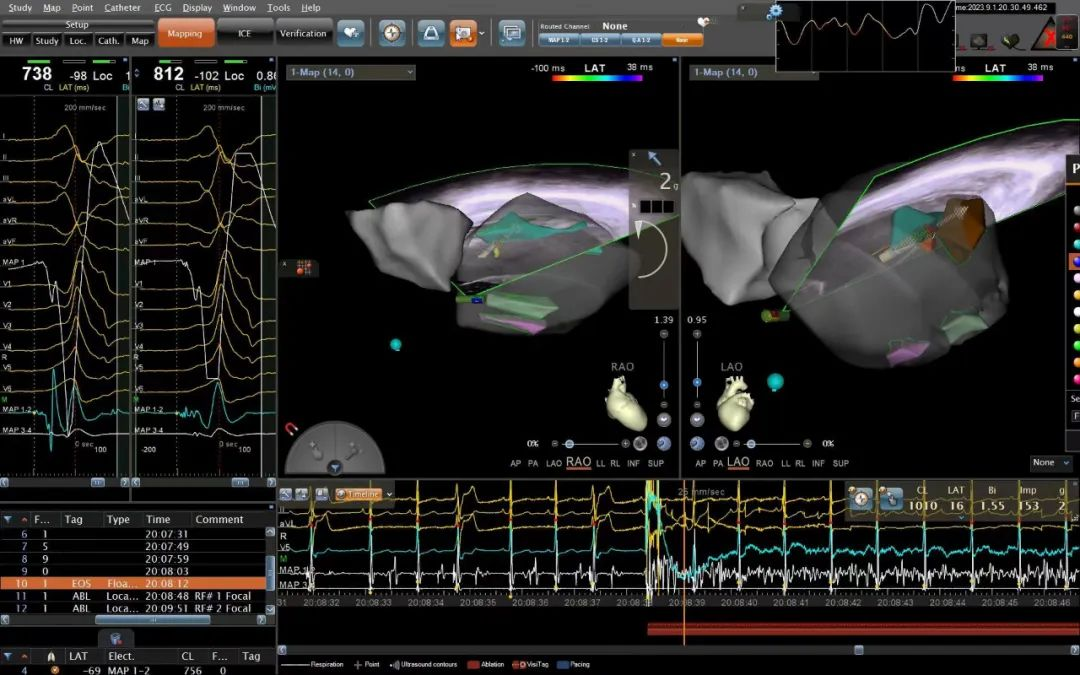Click the funnel filter icon in points list header
The image size is (1080, 675).
[8, 519]
